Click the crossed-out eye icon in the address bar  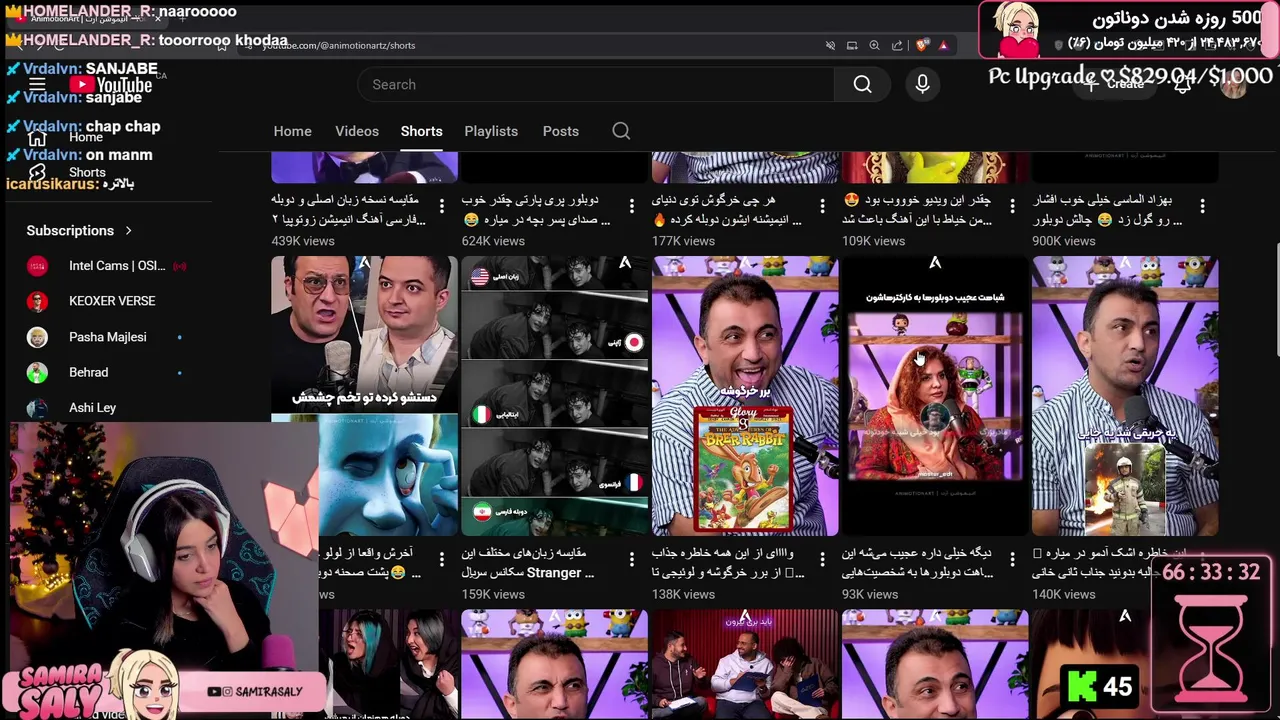pyautogui.click(x=830, y=45)
